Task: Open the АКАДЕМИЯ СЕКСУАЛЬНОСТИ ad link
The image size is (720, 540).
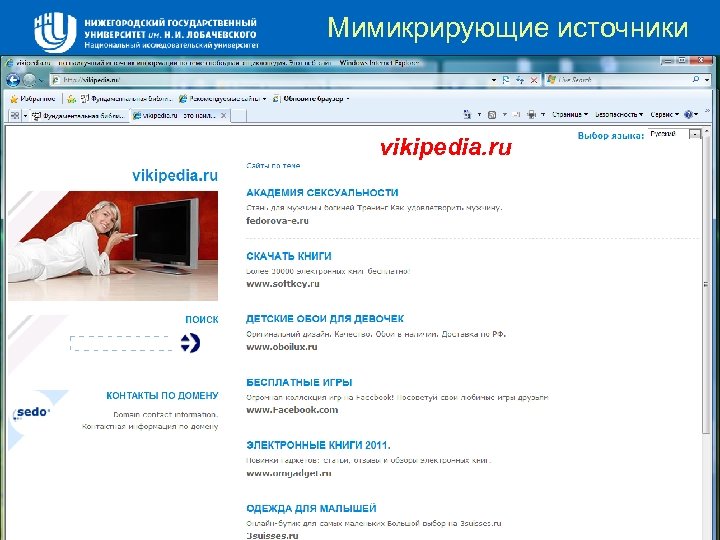Action: (322, 192)
